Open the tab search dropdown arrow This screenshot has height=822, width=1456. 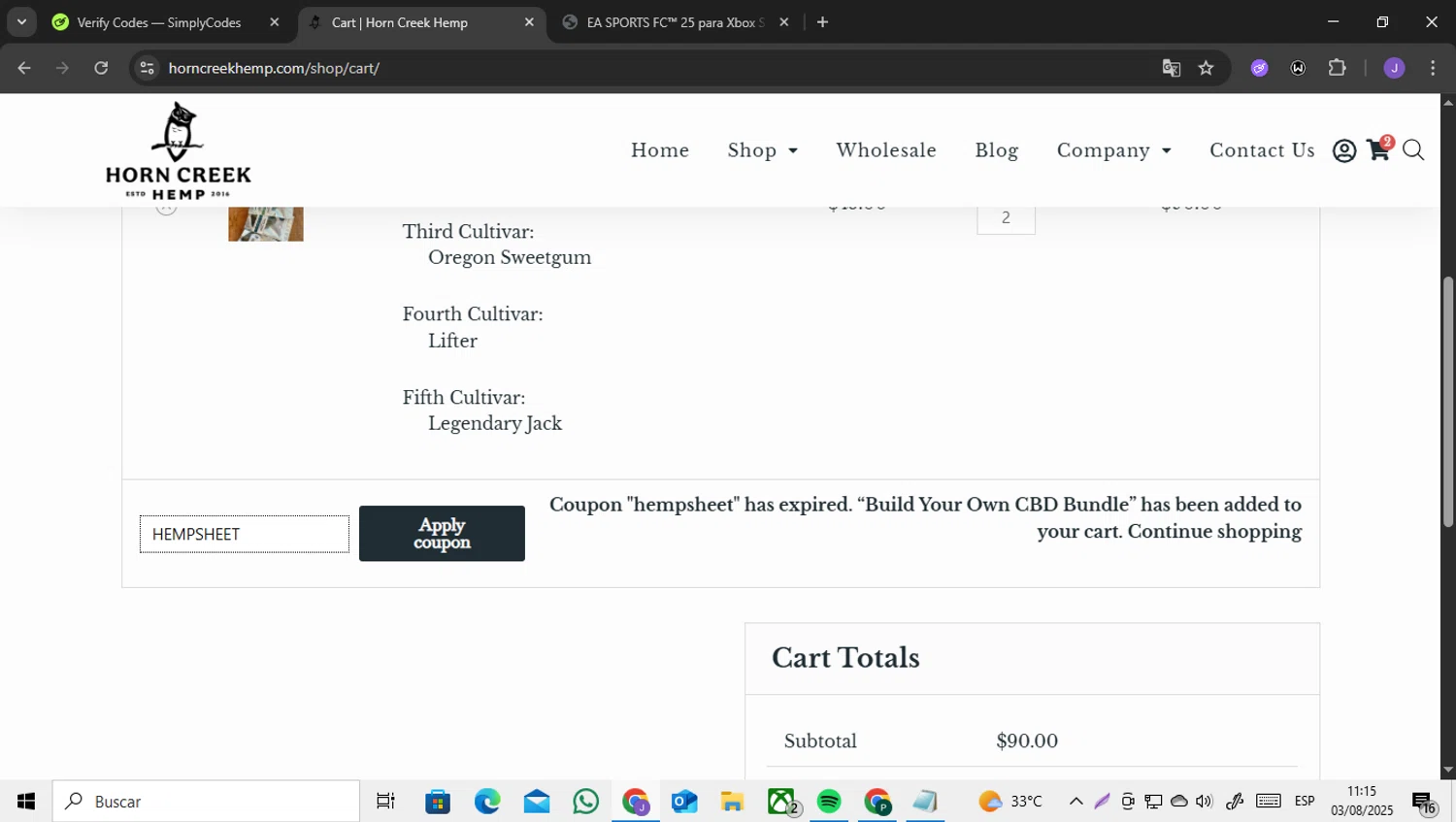coord(21,22)
